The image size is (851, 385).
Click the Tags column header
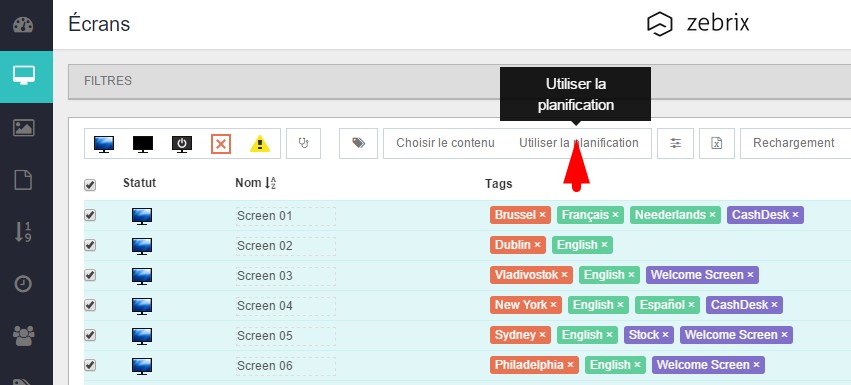[499, 184]
